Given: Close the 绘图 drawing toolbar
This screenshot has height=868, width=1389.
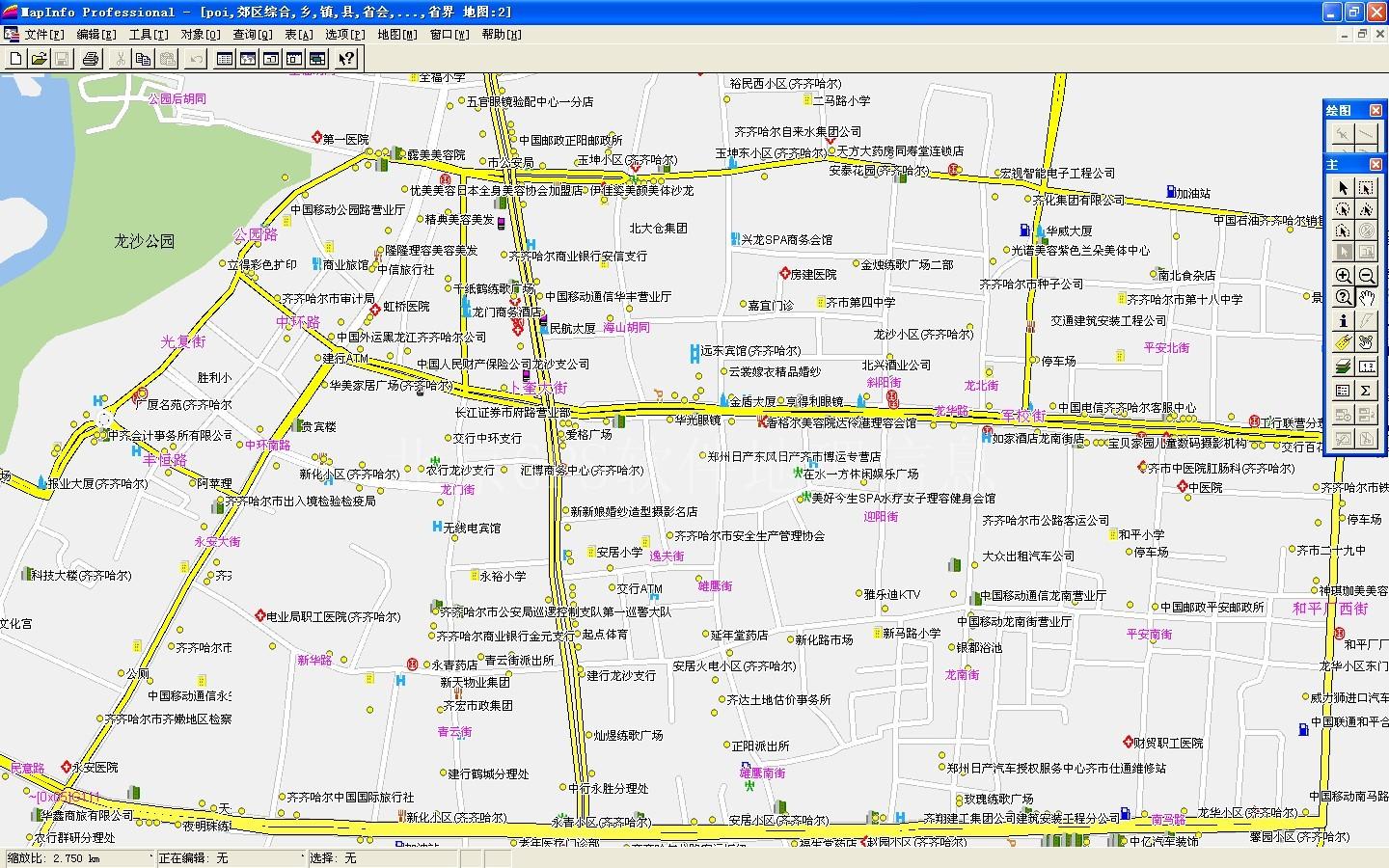Looking at the screenshot, I should pos(1376,109).
